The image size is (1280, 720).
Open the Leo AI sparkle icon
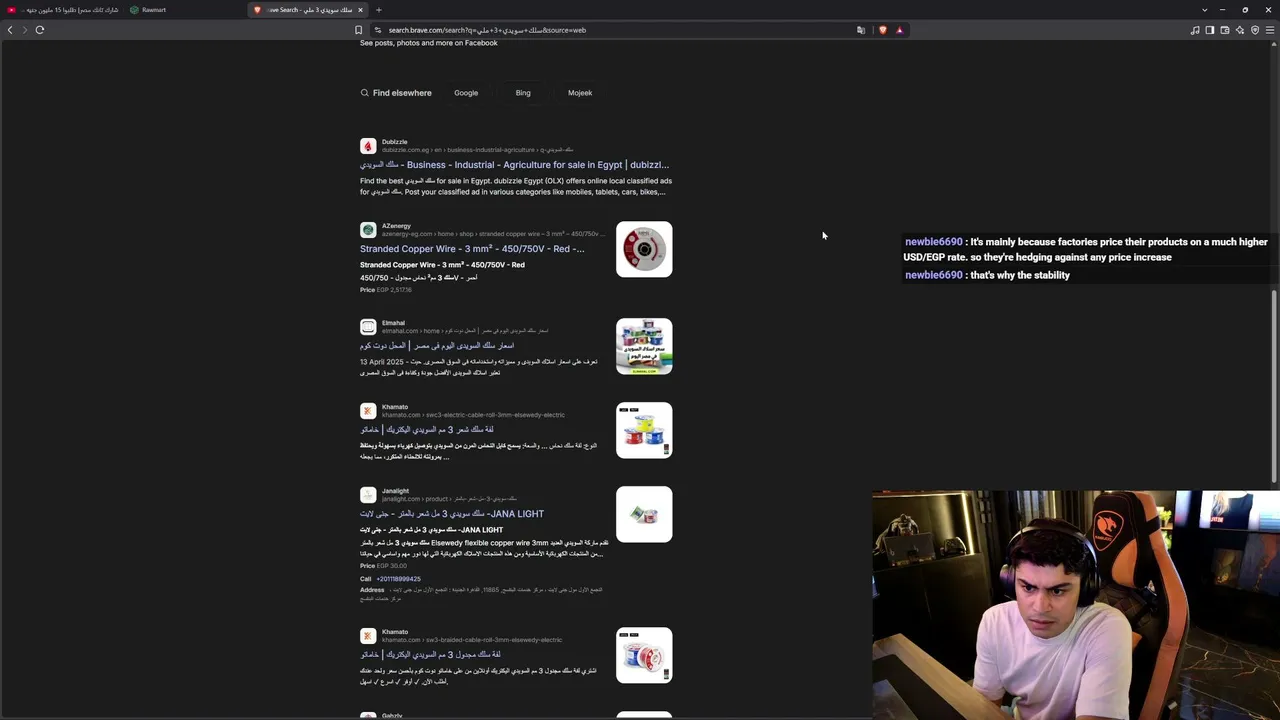(1240, 30)
